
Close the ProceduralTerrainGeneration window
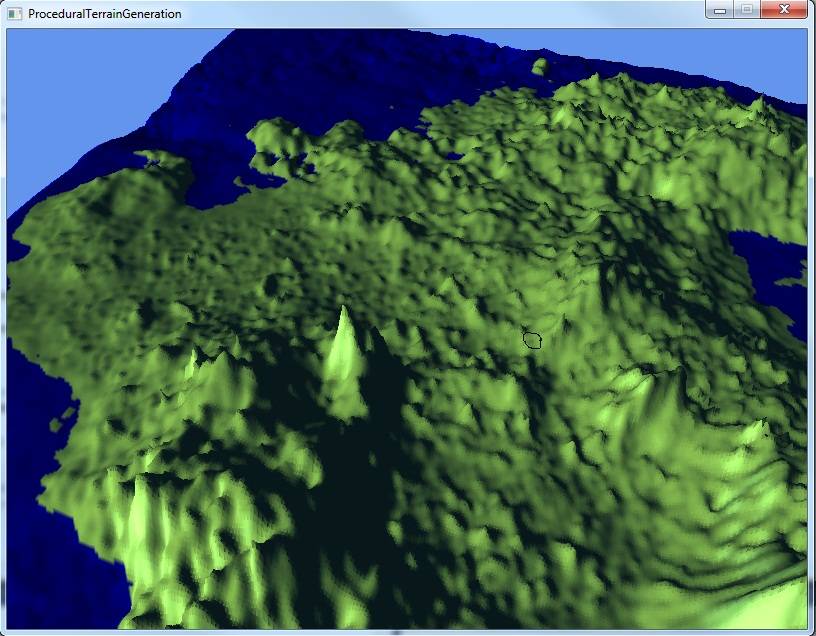tap(783, 10)
